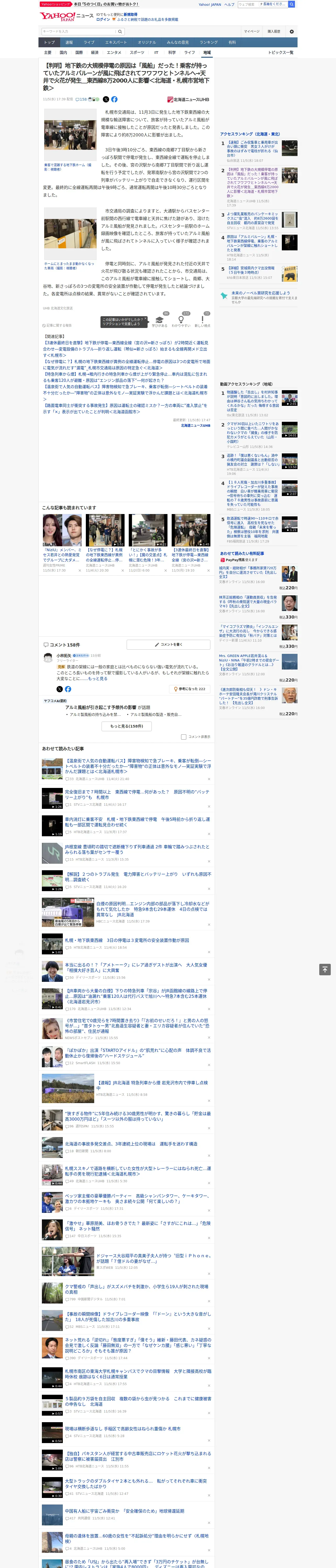Open the エキスパート tab
This screenshot has height=1568, width=336.
[116, 43]
